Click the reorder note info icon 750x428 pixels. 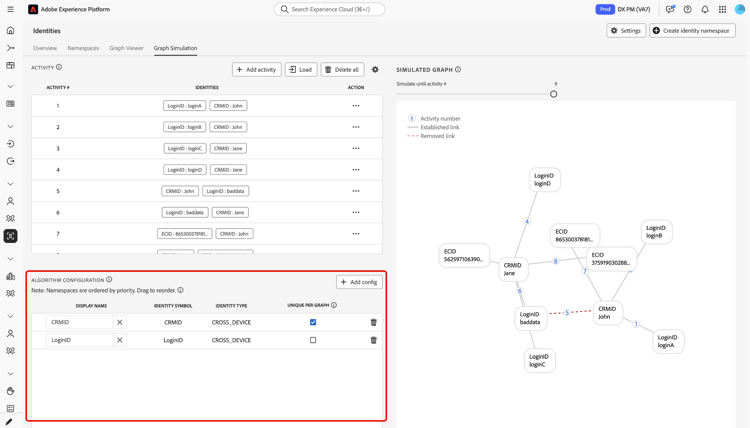pyautogui.click(x=180, y=290)
